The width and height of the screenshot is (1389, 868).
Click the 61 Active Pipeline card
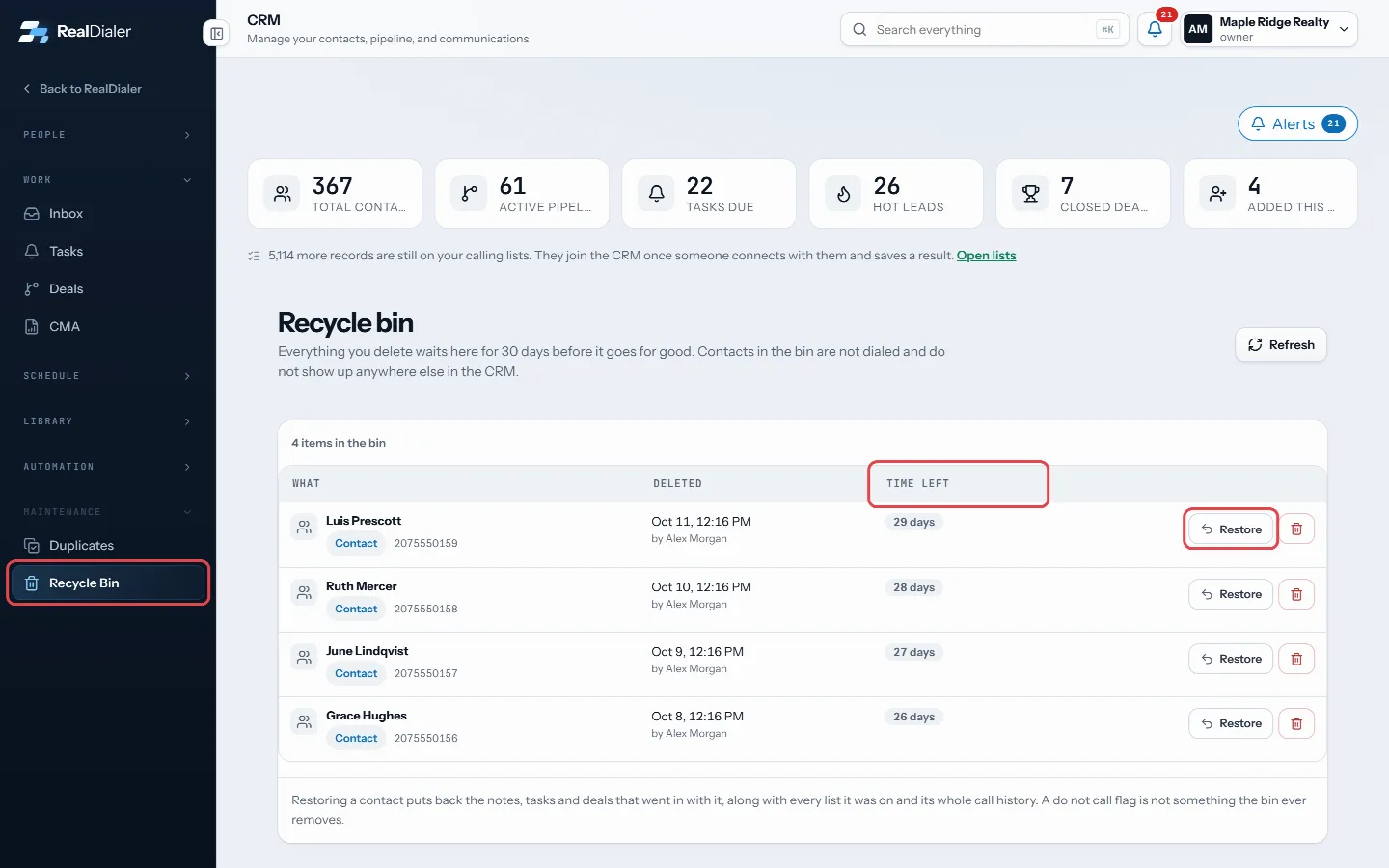(522, 194)
